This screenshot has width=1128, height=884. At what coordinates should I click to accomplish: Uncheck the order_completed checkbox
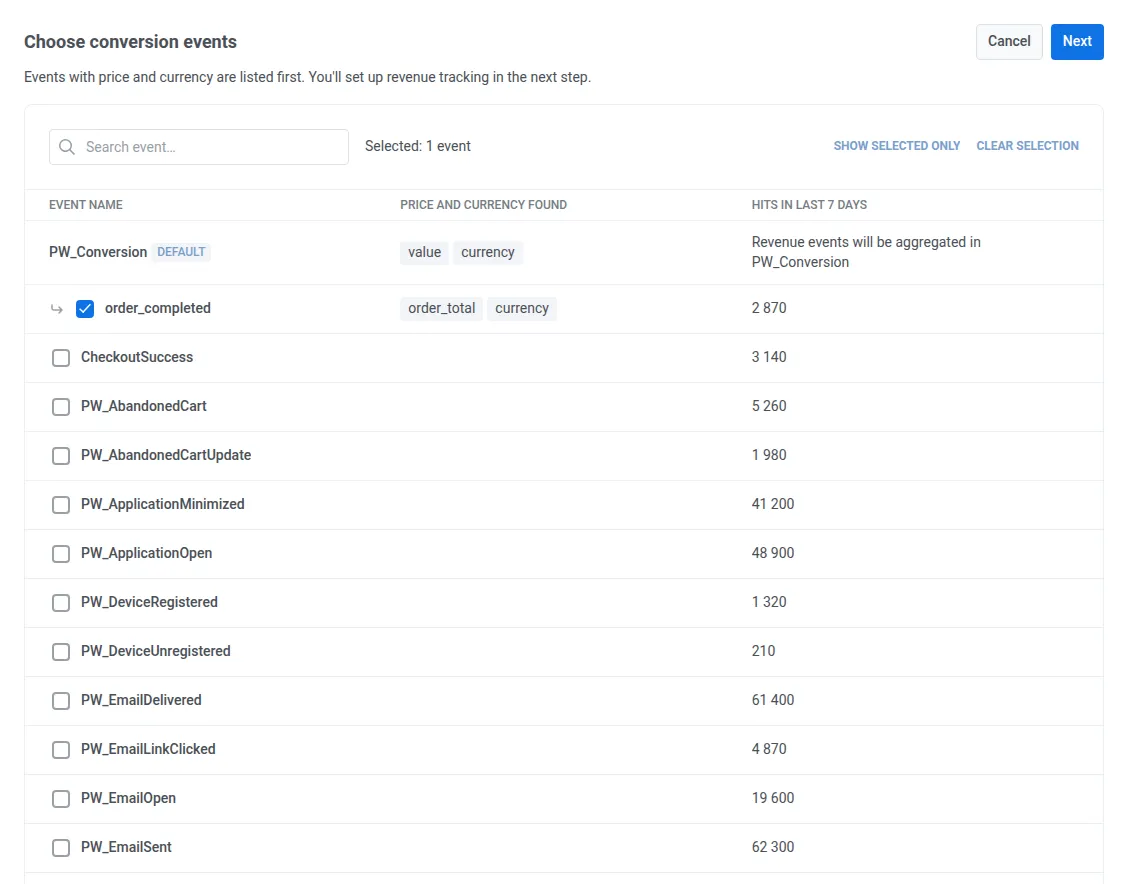tap(85, 309)
